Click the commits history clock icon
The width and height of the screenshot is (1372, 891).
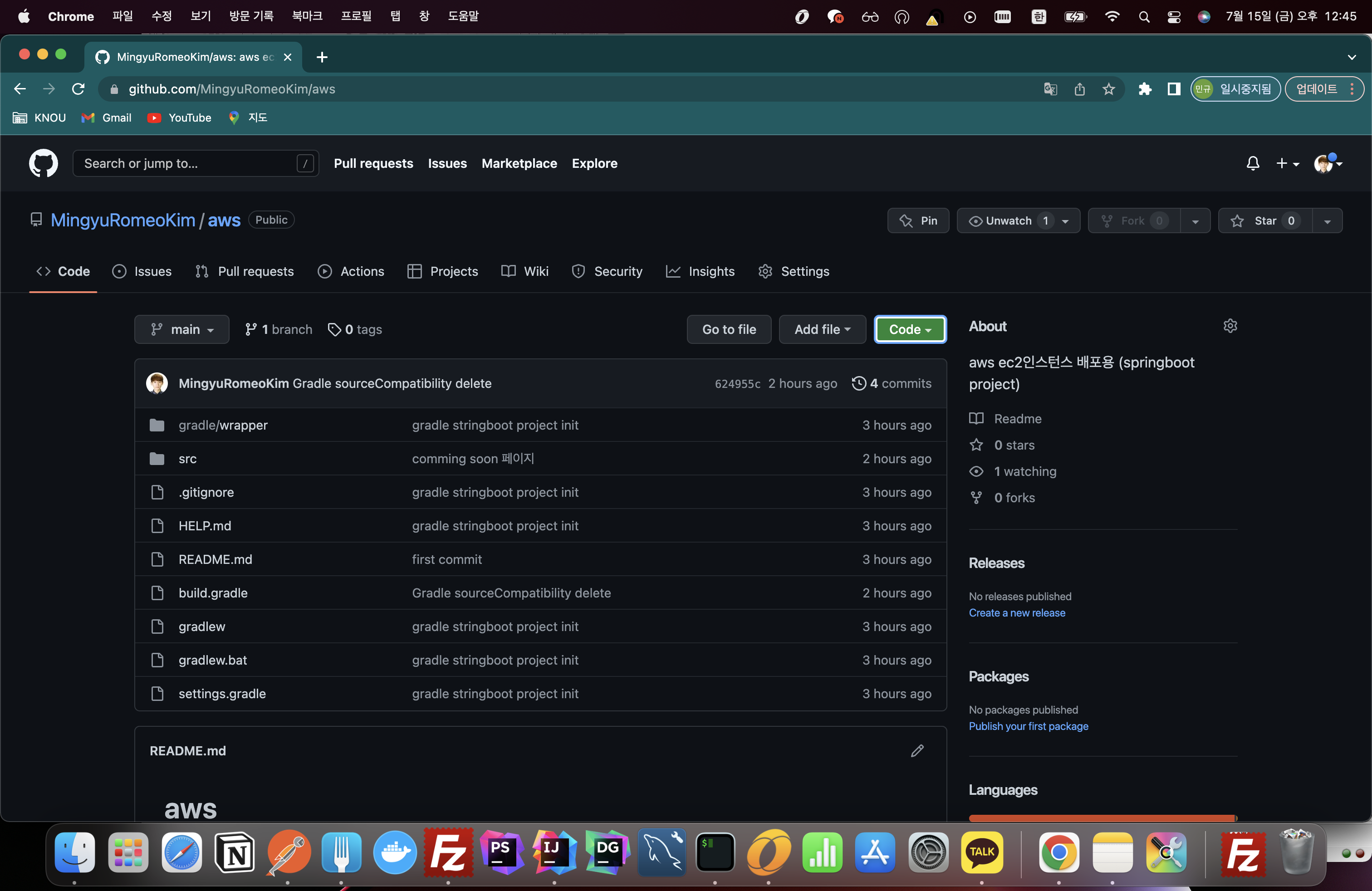(858, 383)
